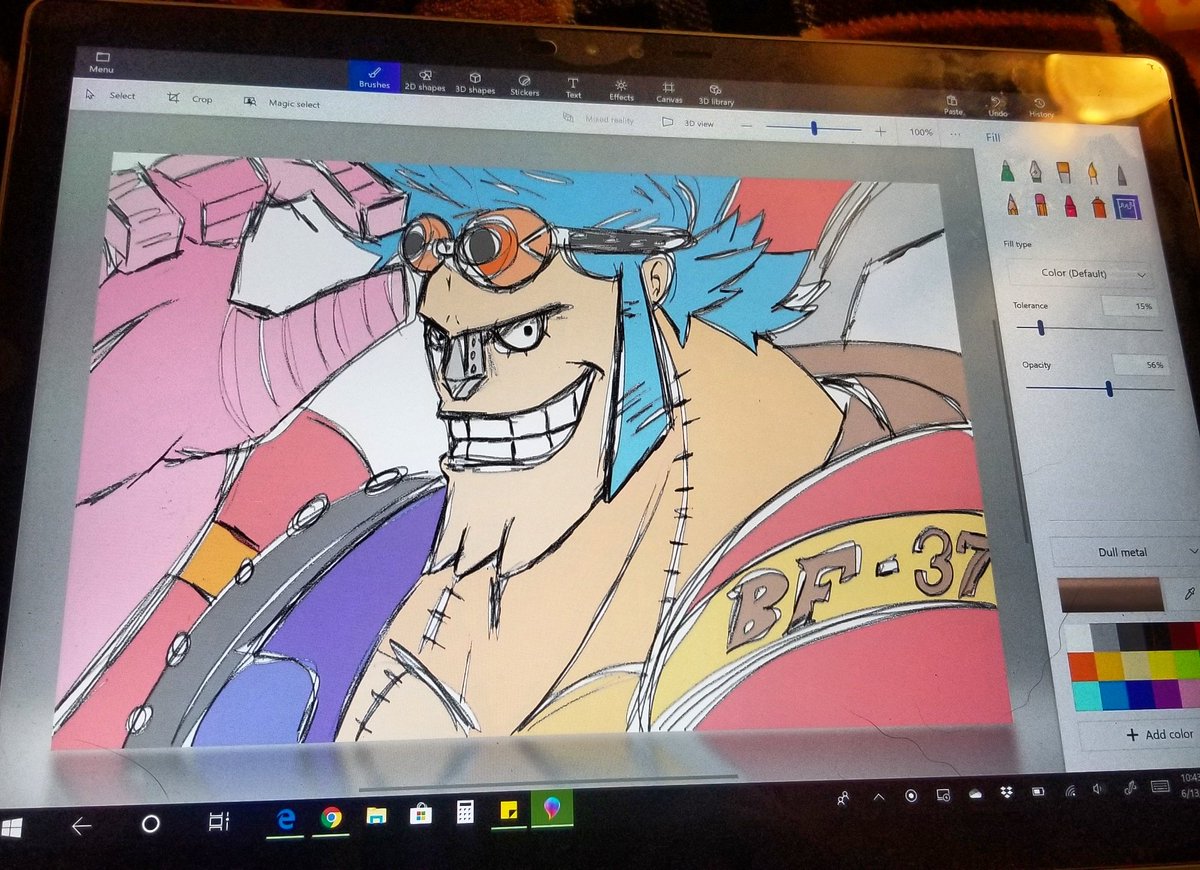The width and height of the screenshot is (1200, 870).
Task: Launch Microsoft Edge from the taskbar
Action: pyautogui.click(x=286, y=818)
